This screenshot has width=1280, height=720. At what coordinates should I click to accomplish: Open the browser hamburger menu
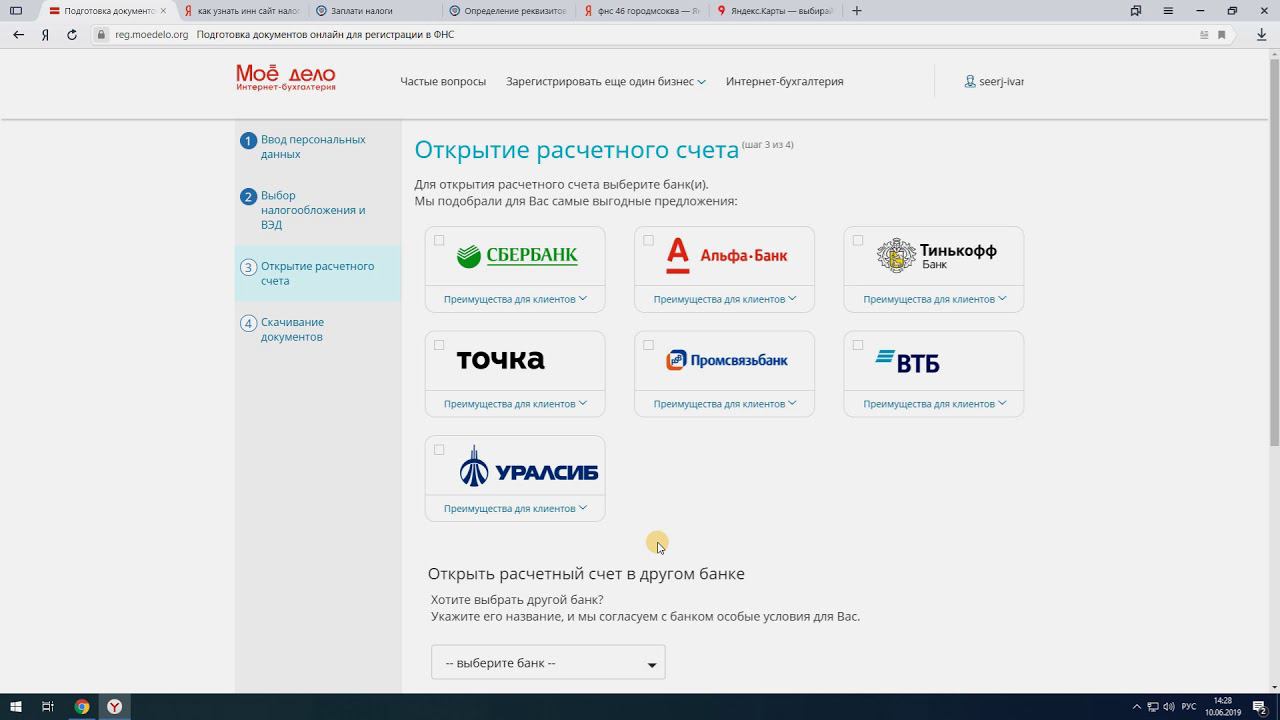(1168, 11)
